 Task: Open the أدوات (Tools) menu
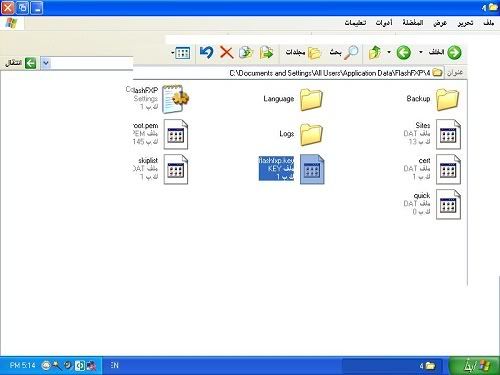point(384,23)
